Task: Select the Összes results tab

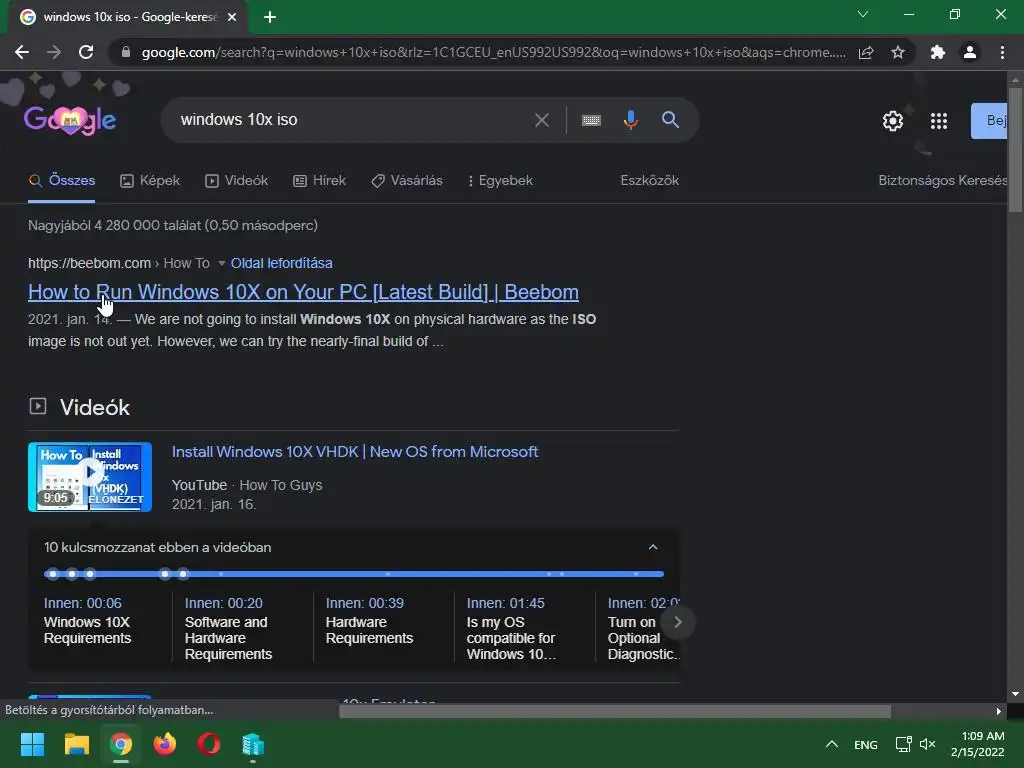Action: point(62,180)
